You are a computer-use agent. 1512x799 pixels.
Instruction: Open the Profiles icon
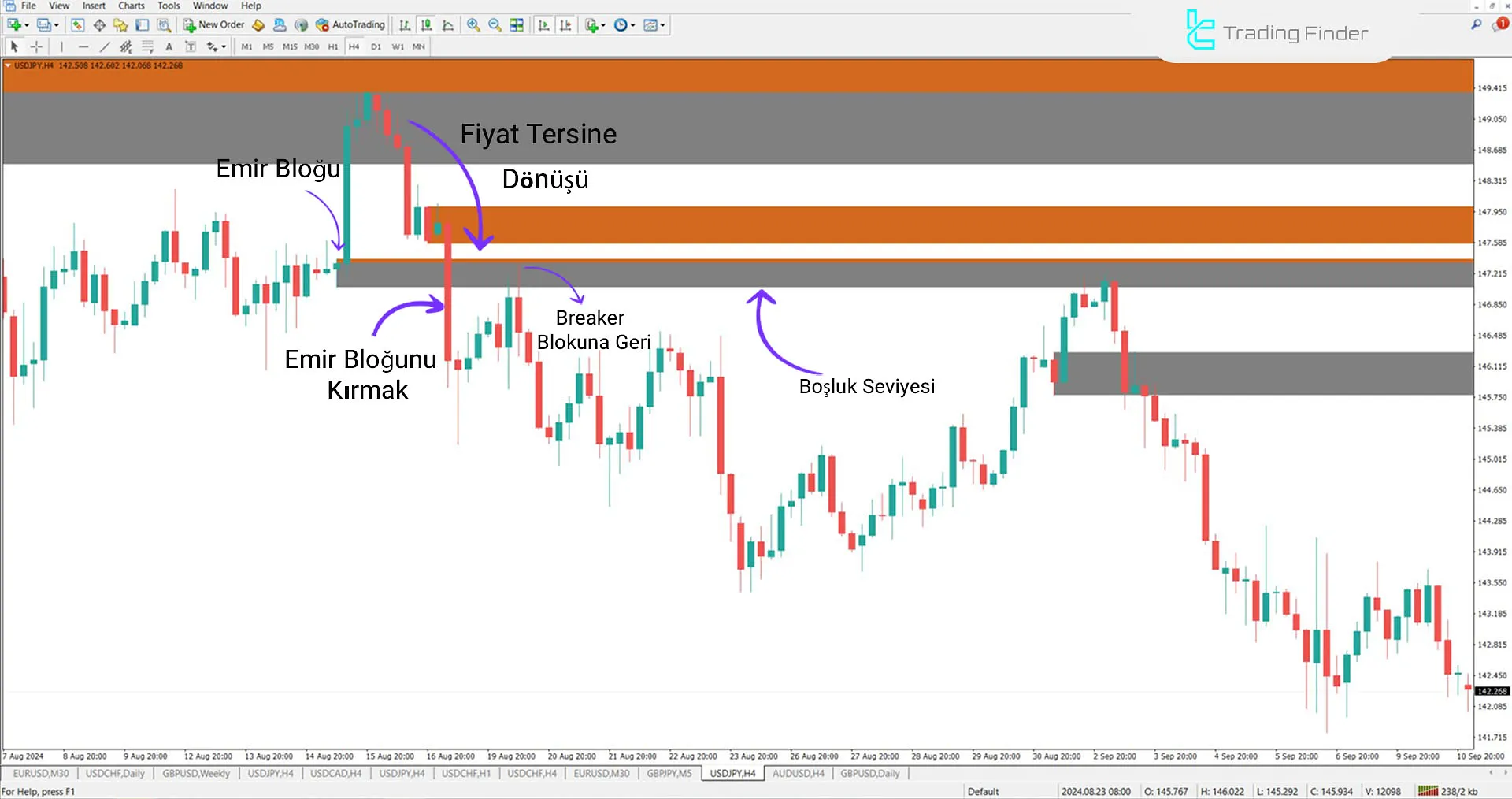pos(44,25)
